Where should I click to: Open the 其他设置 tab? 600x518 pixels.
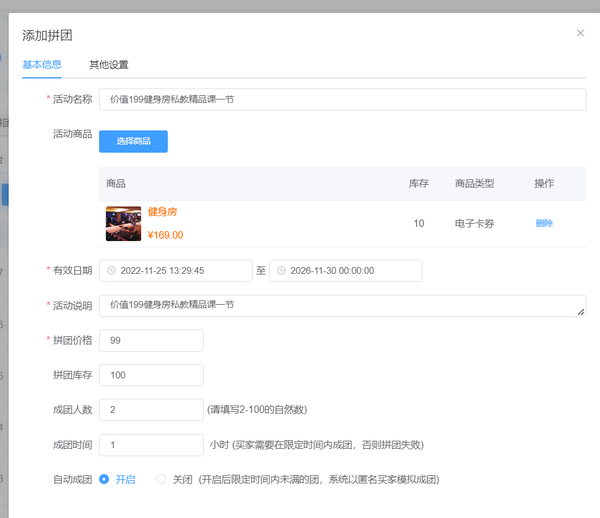coord(109,65)
